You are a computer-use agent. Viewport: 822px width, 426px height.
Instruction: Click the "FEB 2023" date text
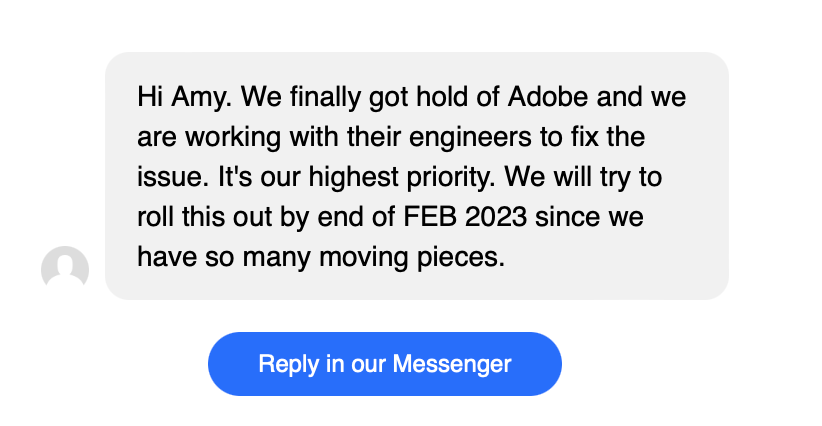click(x=465, y=216)
